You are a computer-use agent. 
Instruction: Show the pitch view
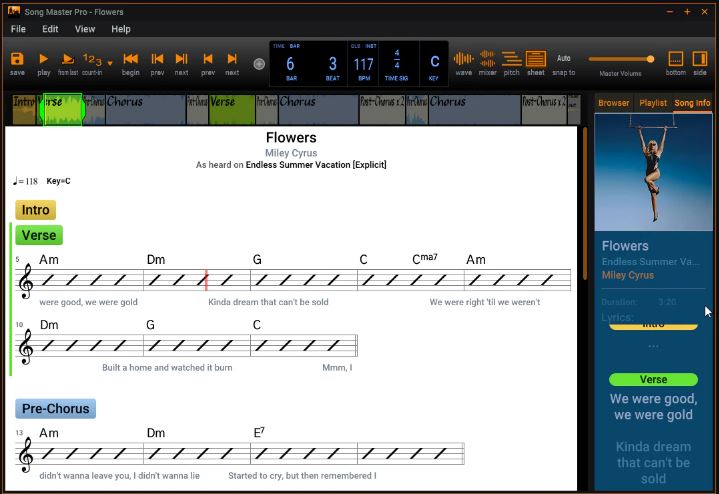tap(511, 62)
